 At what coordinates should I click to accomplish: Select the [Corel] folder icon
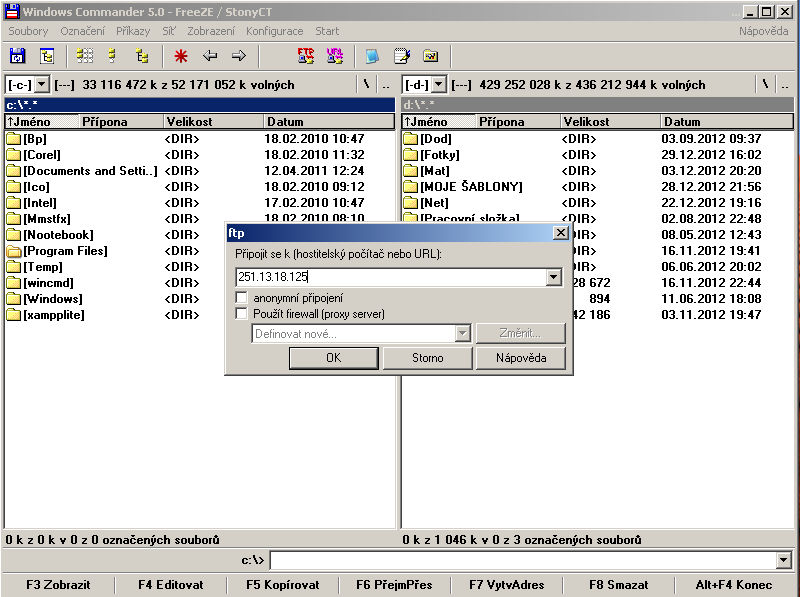click(14, 155)
